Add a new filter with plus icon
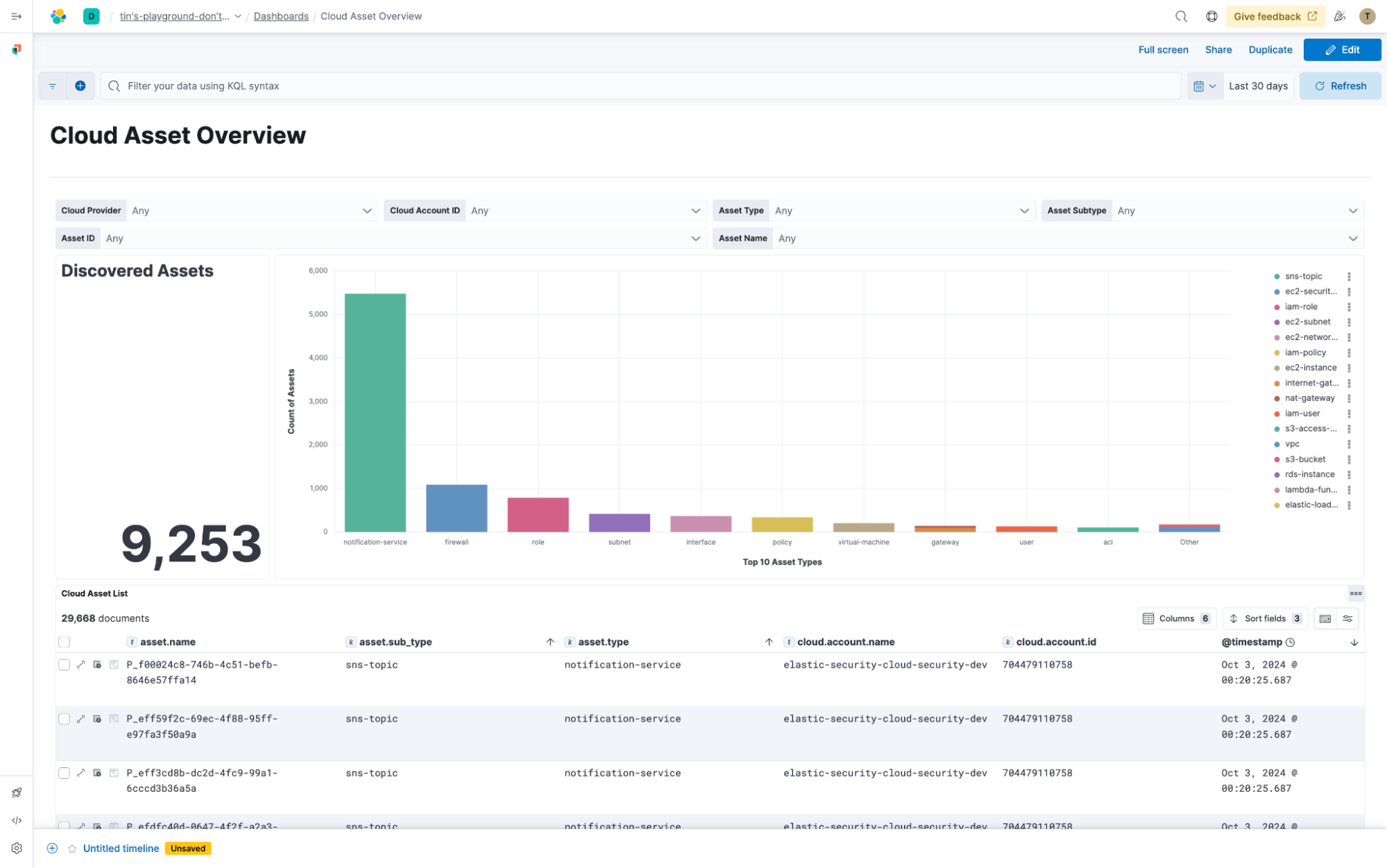 (x=80, y=86)
